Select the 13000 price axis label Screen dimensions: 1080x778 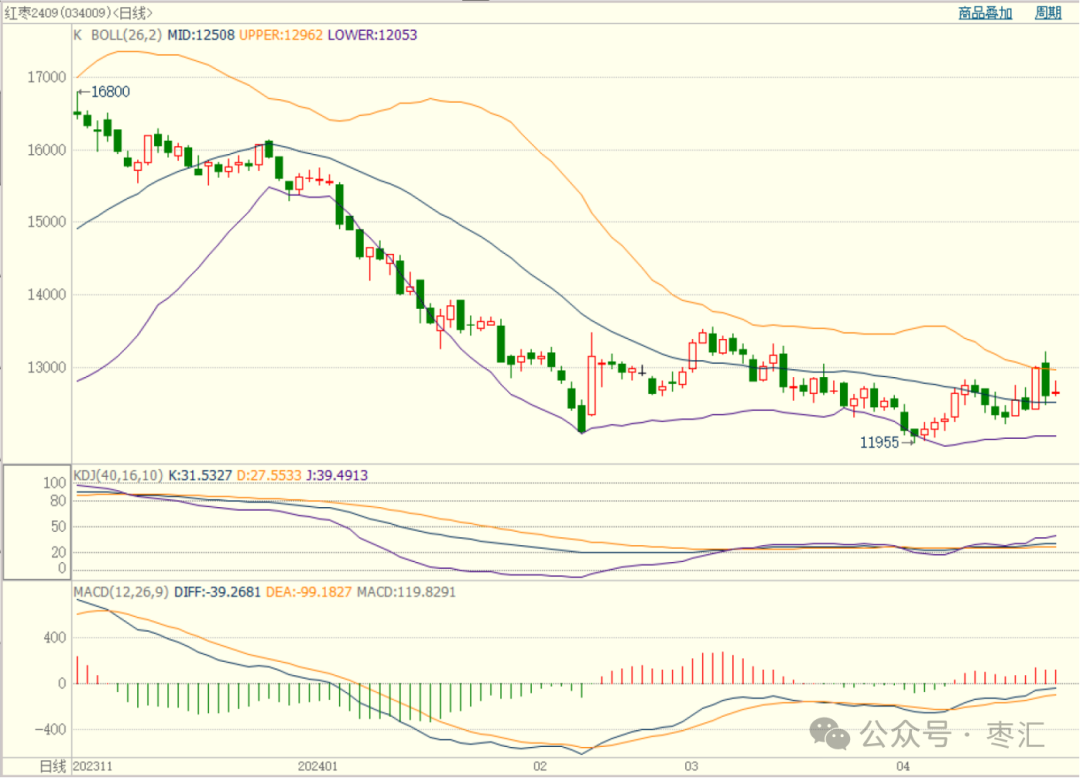point(47,368)
